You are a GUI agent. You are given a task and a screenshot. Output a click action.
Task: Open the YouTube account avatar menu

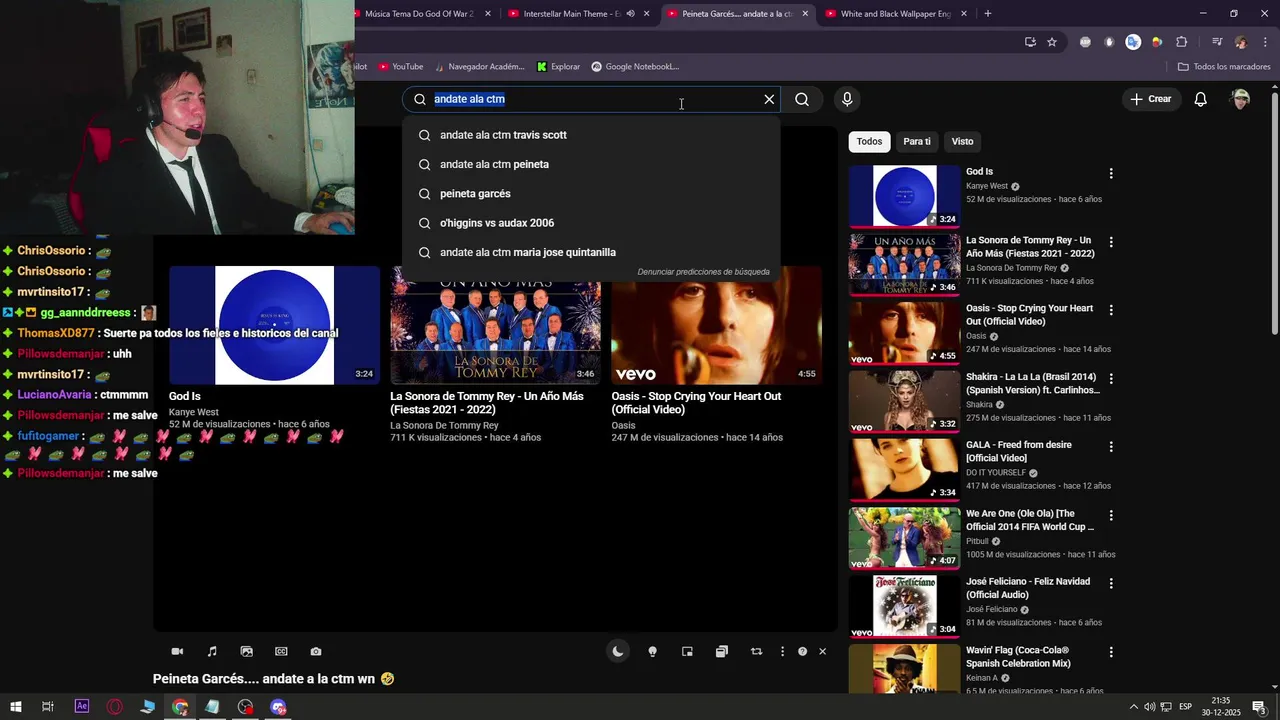1241,99
